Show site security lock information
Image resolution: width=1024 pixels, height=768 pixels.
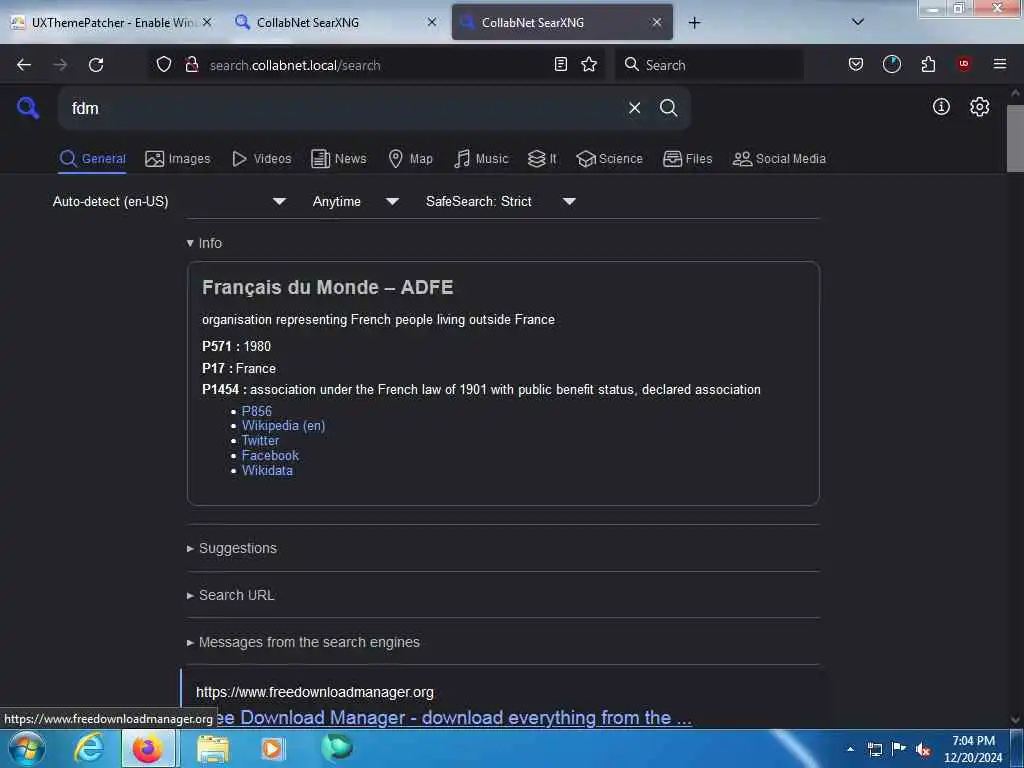coord(191,65)
